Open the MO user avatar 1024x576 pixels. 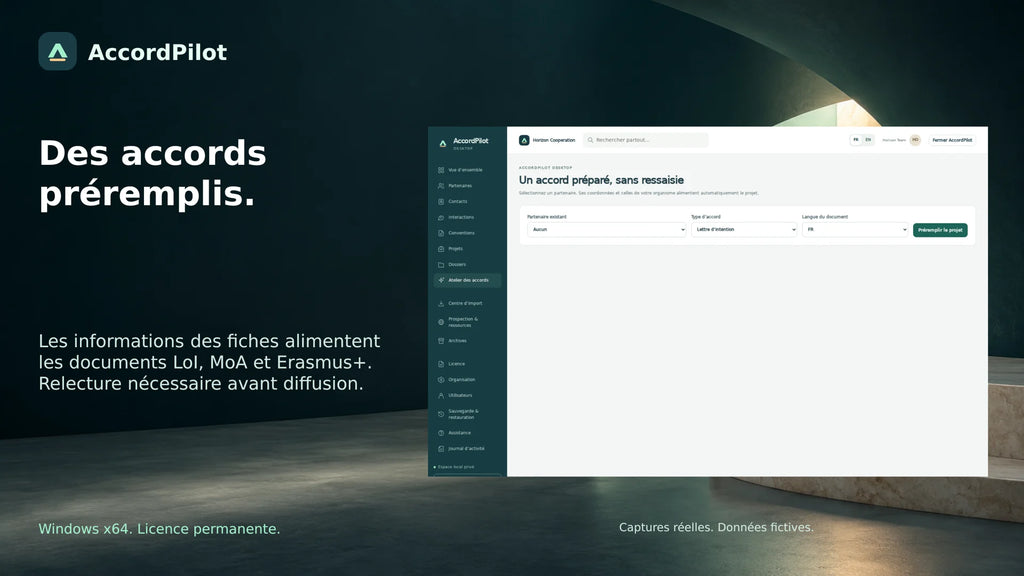915,140
